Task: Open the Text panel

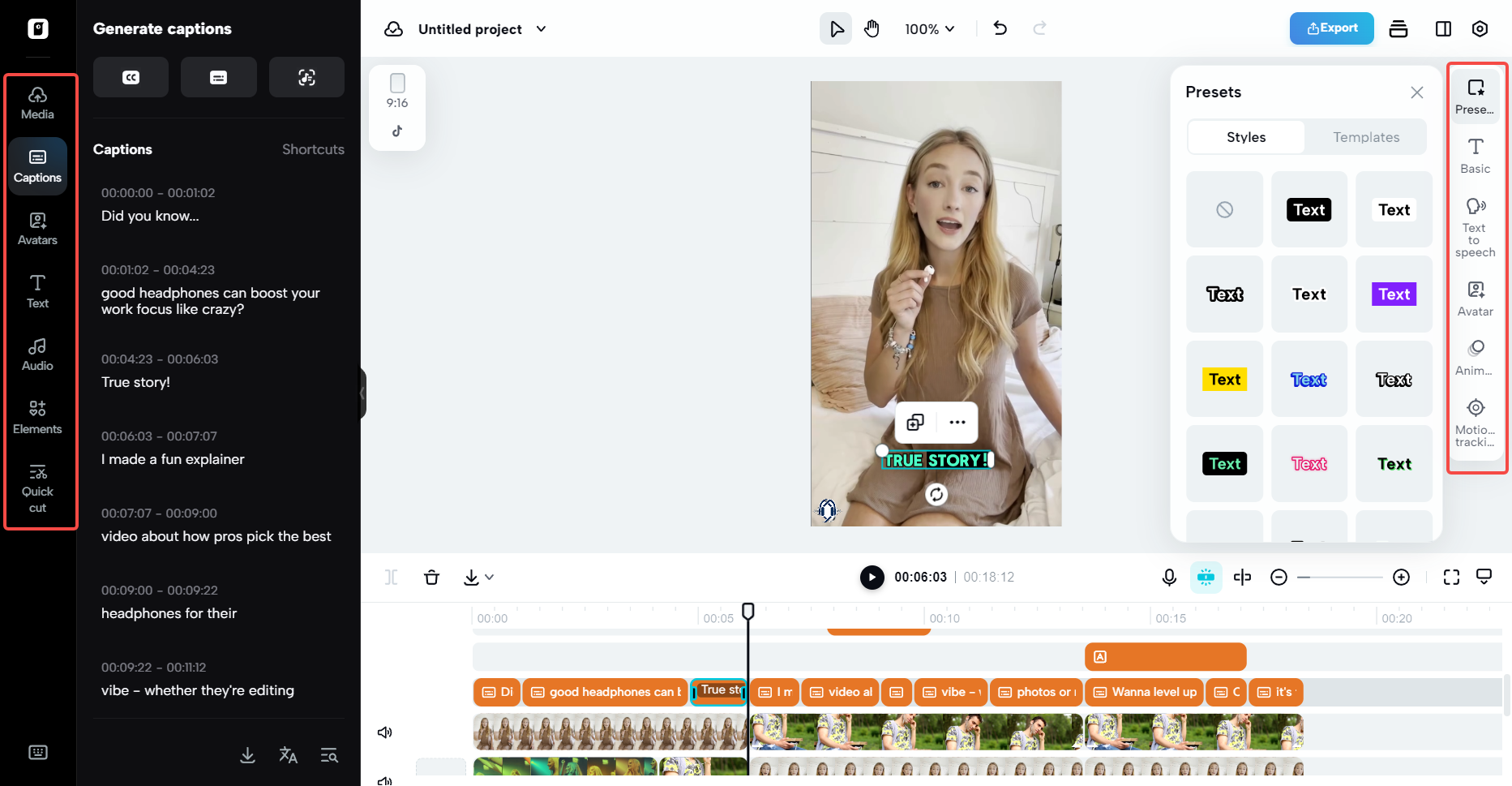Action: click(37, 292)
